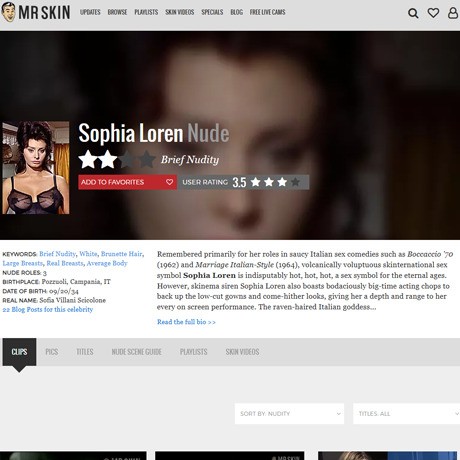Click the second large white star
This screenshot has width=460, height=460.
[x=108, y=159]
